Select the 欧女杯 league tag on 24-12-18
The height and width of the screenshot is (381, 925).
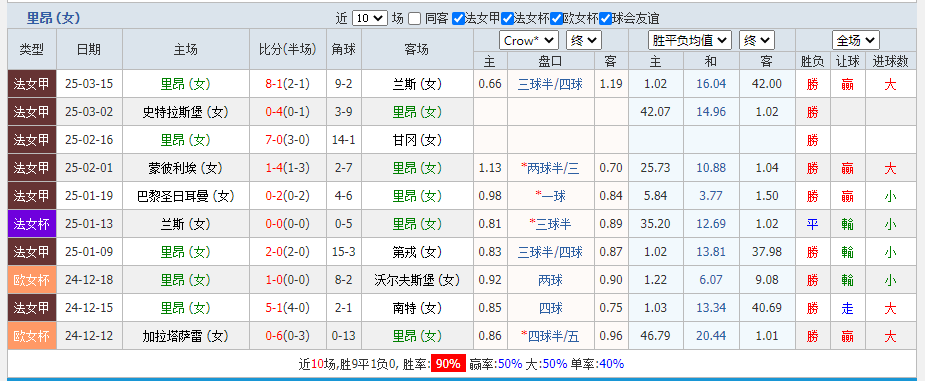[32, 280]
